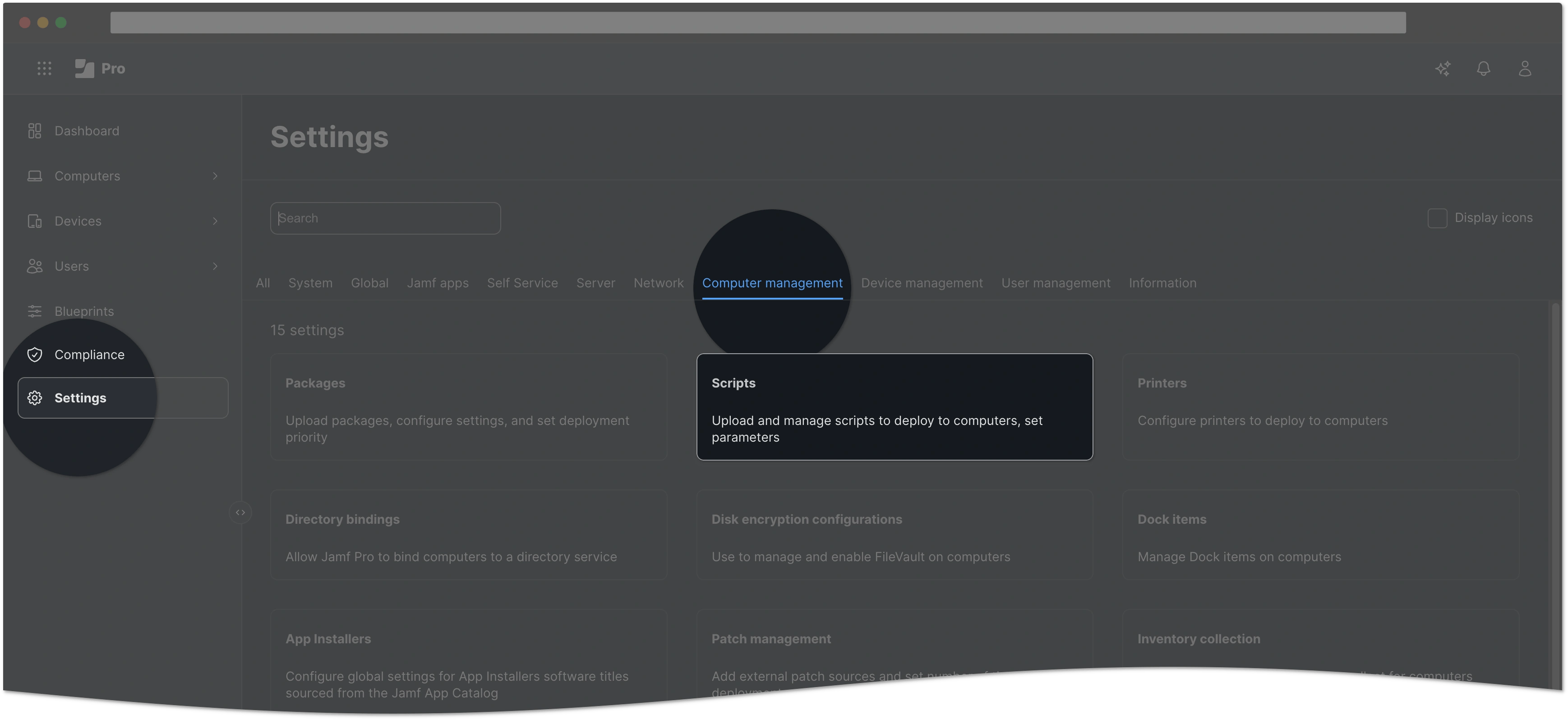Expand the Computers sidebar section
Viewport: 1568px width, 720px height.
215,176
